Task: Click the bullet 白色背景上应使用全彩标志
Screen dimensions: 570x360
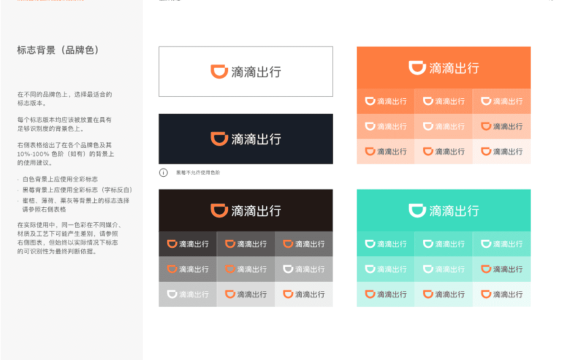Action: tap(60, 179)
